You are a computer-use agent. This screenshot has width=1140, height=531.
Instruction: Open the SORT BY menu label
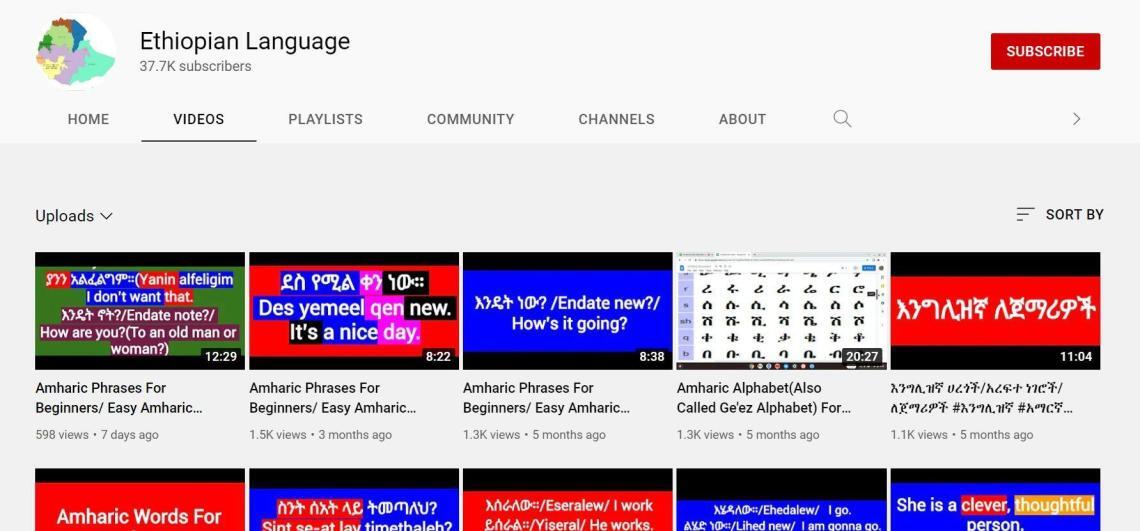[1075, 215]
